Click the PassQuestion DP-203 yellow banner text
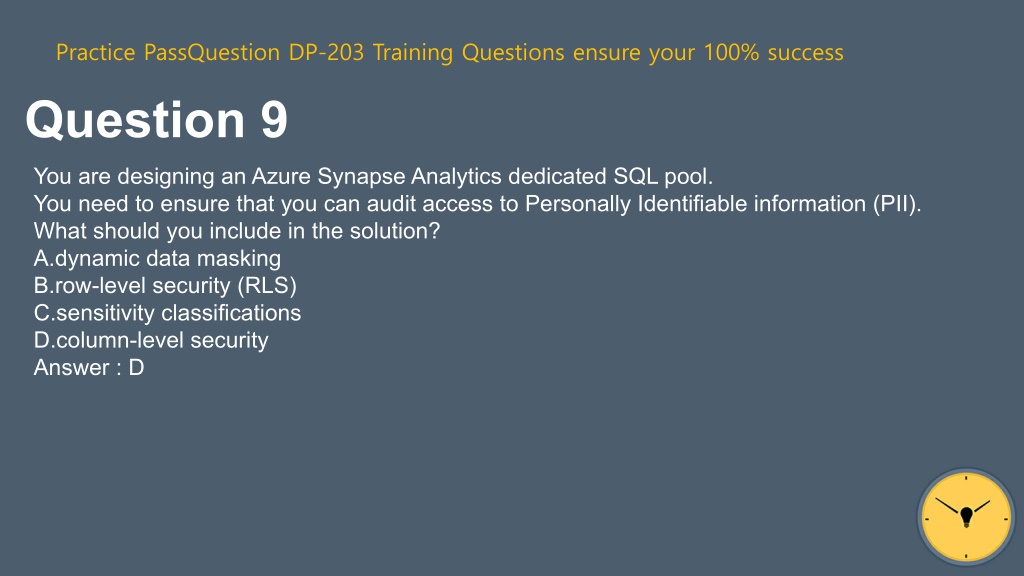1024x576 pixels. [449, 52]
